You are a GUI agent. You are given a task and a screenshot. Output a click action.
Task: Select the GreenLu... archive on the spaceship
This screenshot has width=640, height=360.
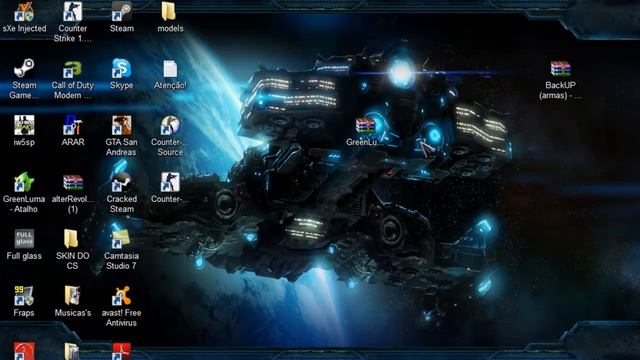[365, 126]
